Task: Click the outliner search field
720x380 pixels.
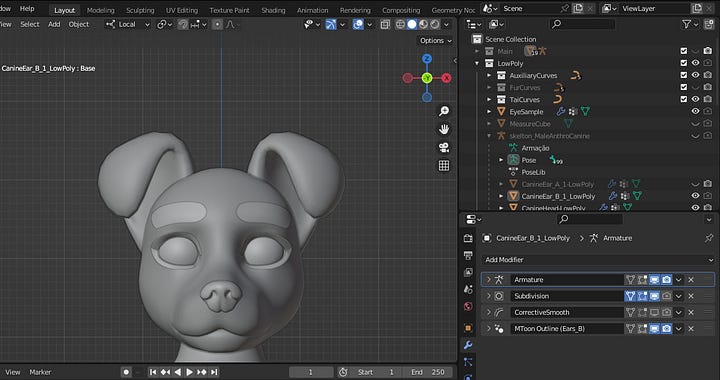Action: click(x=582, y=24)
